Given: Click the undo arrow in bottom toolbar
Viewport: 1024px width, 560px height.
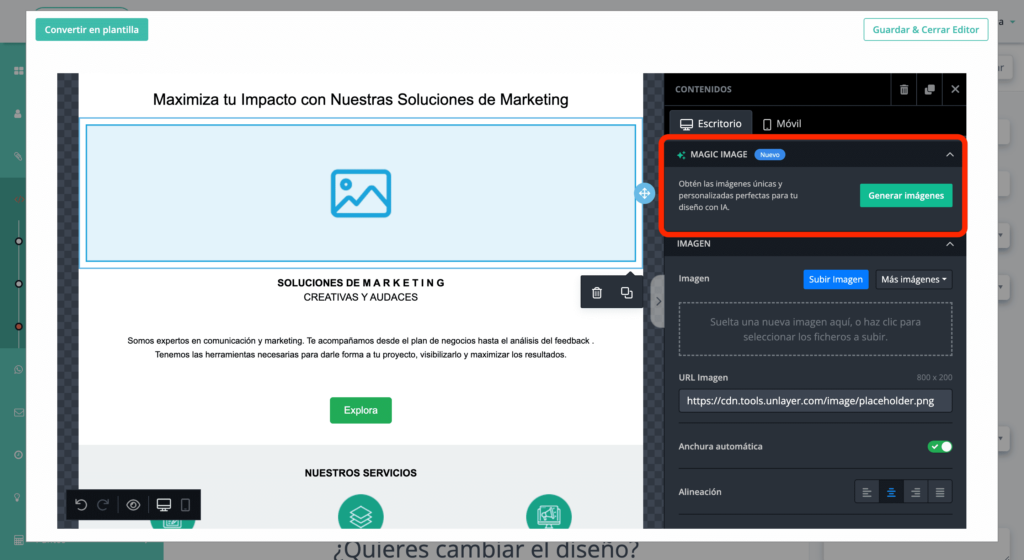Looking at the screenshot, I should (x=81, y=505).
